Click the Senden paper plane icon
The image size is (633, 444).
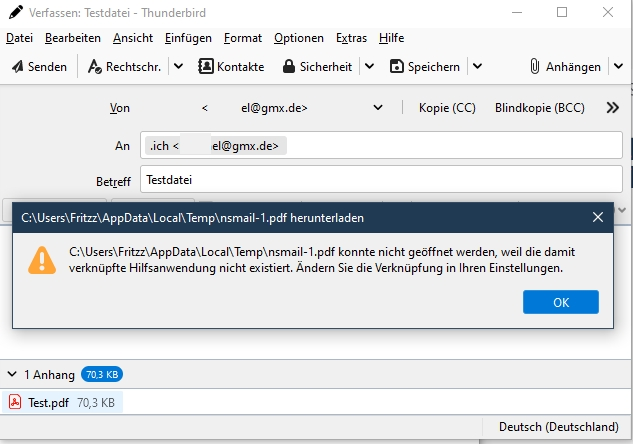[x=17, y=67]
